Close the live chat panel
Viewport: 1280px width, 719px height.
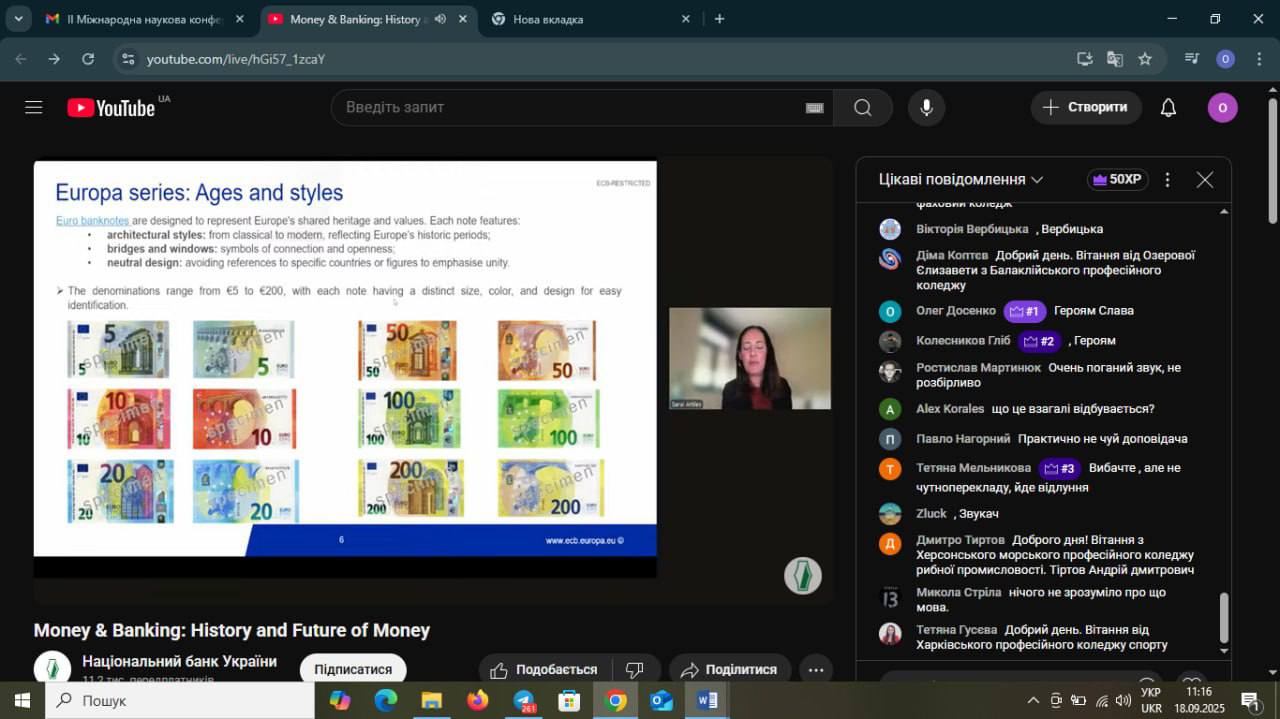click(1205, 180)
